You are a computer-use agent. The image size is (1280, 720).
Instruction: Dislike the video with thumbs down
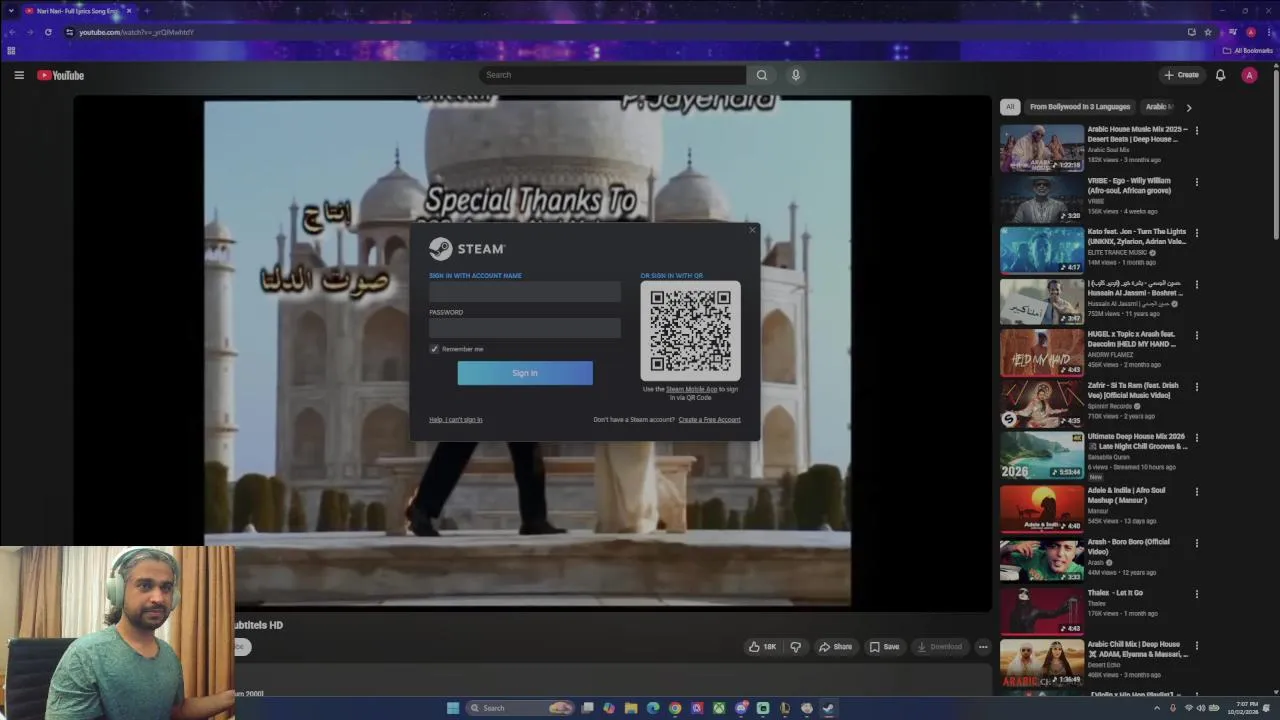(796, 647)
